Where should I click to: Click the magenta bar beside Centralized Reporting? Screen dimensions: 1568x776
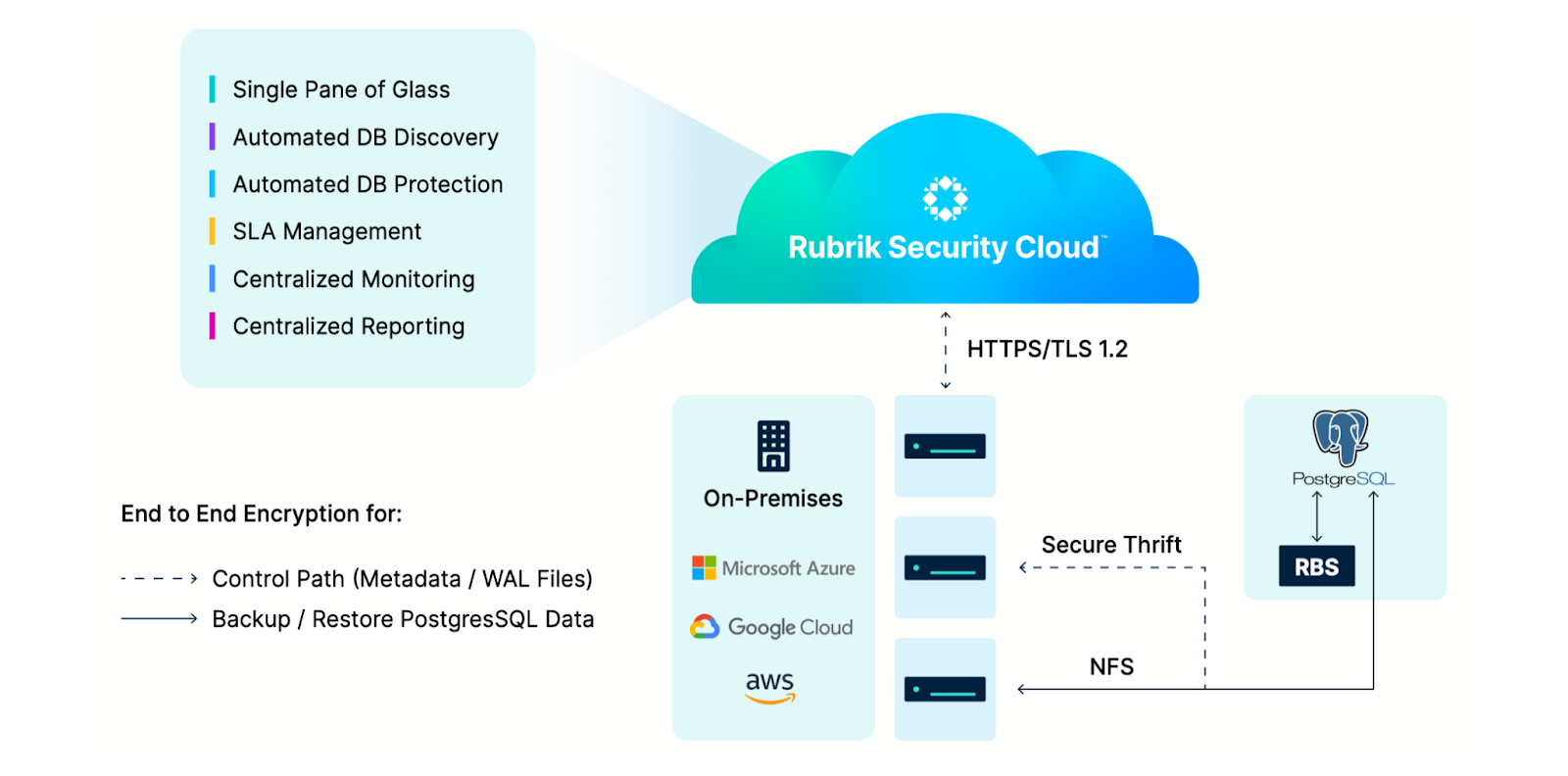click(x=212, y=326)
